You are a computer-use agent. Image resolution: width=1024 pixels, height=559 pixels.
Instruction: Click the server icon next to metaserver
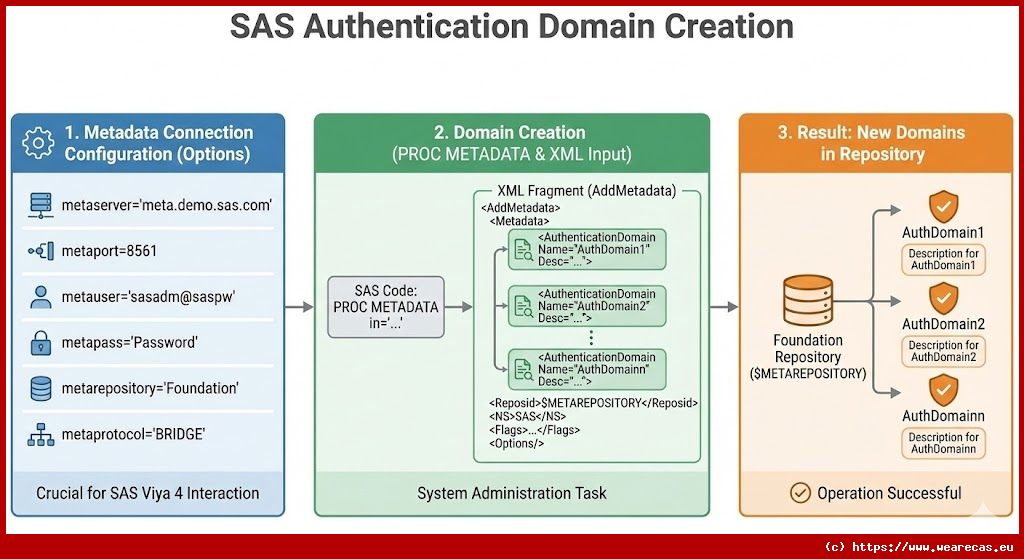coord(40,206)
